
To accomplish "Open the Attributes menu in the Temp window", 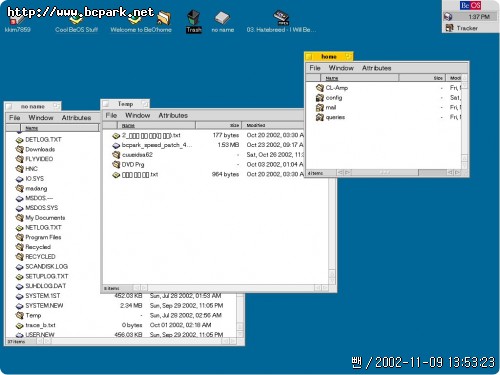I will [x=173, y=115].
